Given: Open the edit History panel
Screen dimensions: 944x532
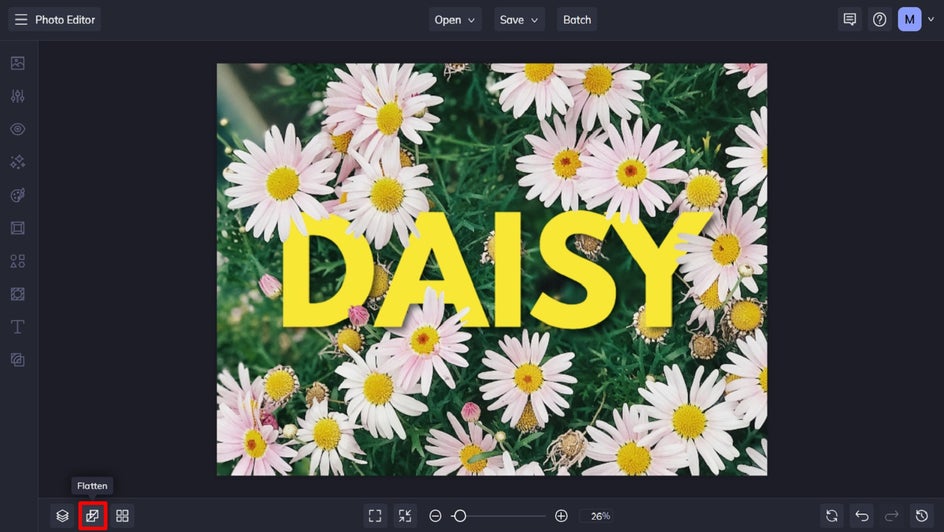Looking at the screenshot, I should coord(922,516).
